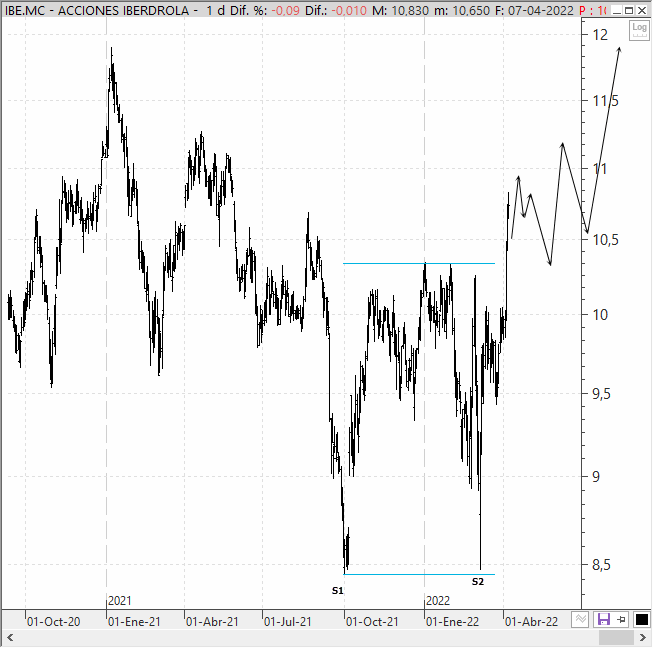
Task: Click the 01-Oct-20 date label
Action: tap(53, 622)
